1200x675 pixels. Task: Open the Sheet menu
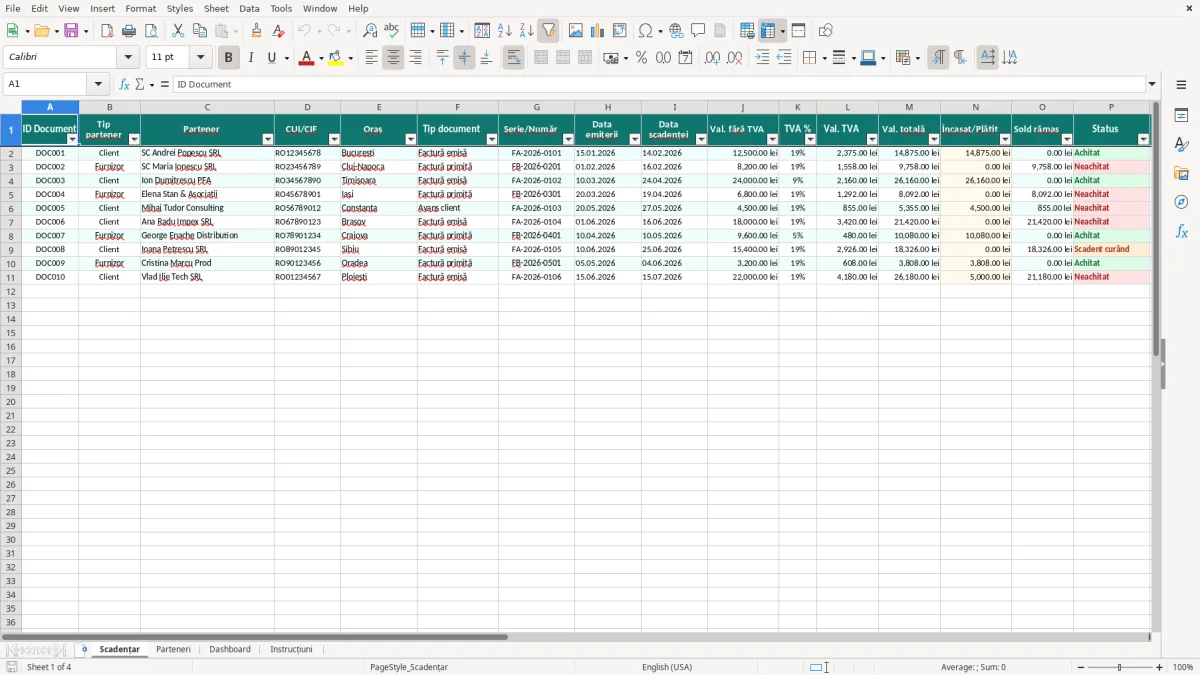(x=216, y=8)
